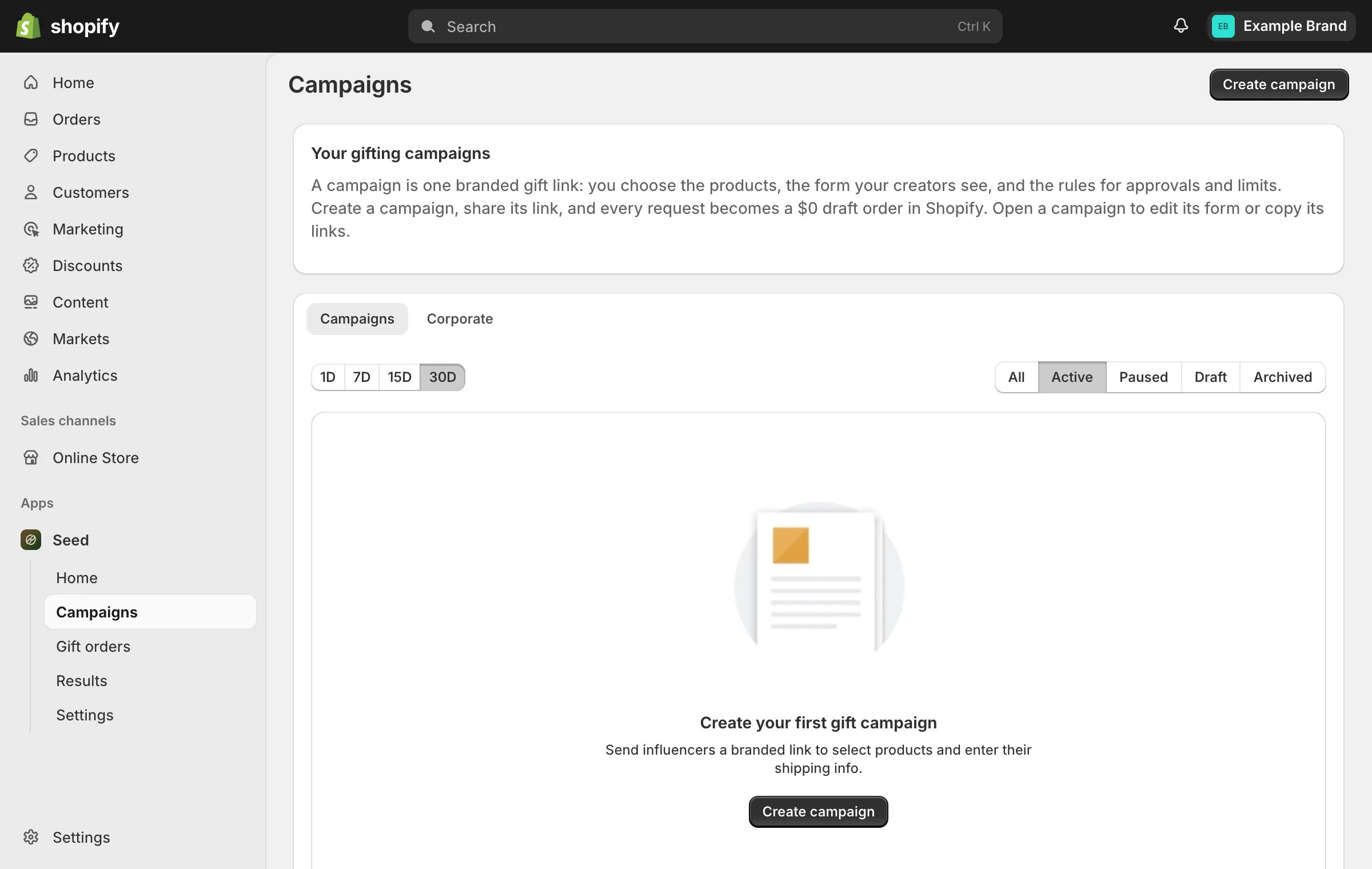
Task: Open the Settings label at sidebar bottom
Action: [x=81, y=837]
